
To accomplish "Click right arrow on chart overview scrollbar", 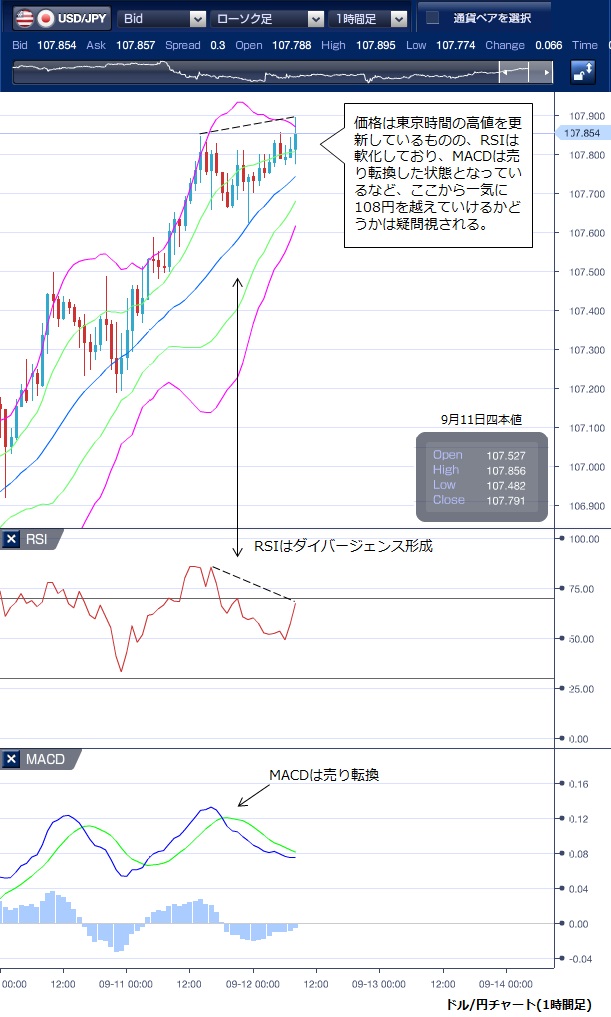I will click(546, 73).
